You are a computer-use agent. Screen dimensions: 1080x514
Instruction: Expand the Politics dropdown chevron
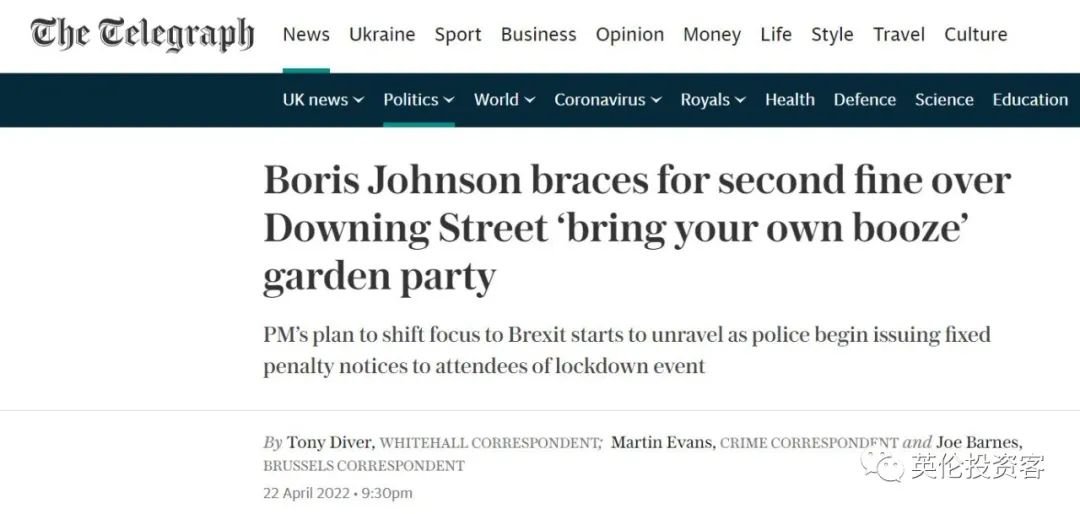click(x=449, y=100)
